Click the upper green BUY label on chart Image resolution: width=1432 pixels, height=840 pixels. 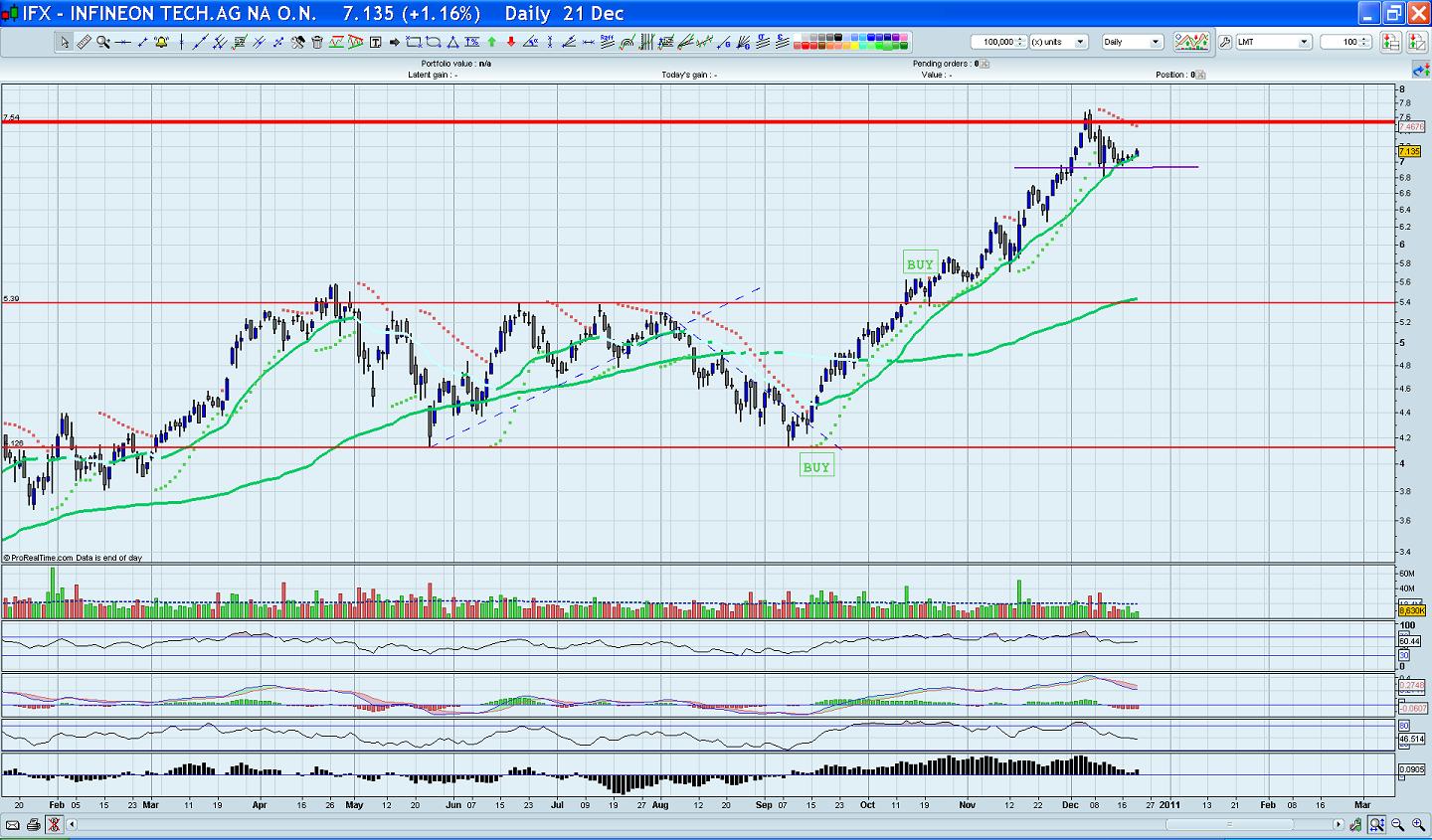[920, 263]
